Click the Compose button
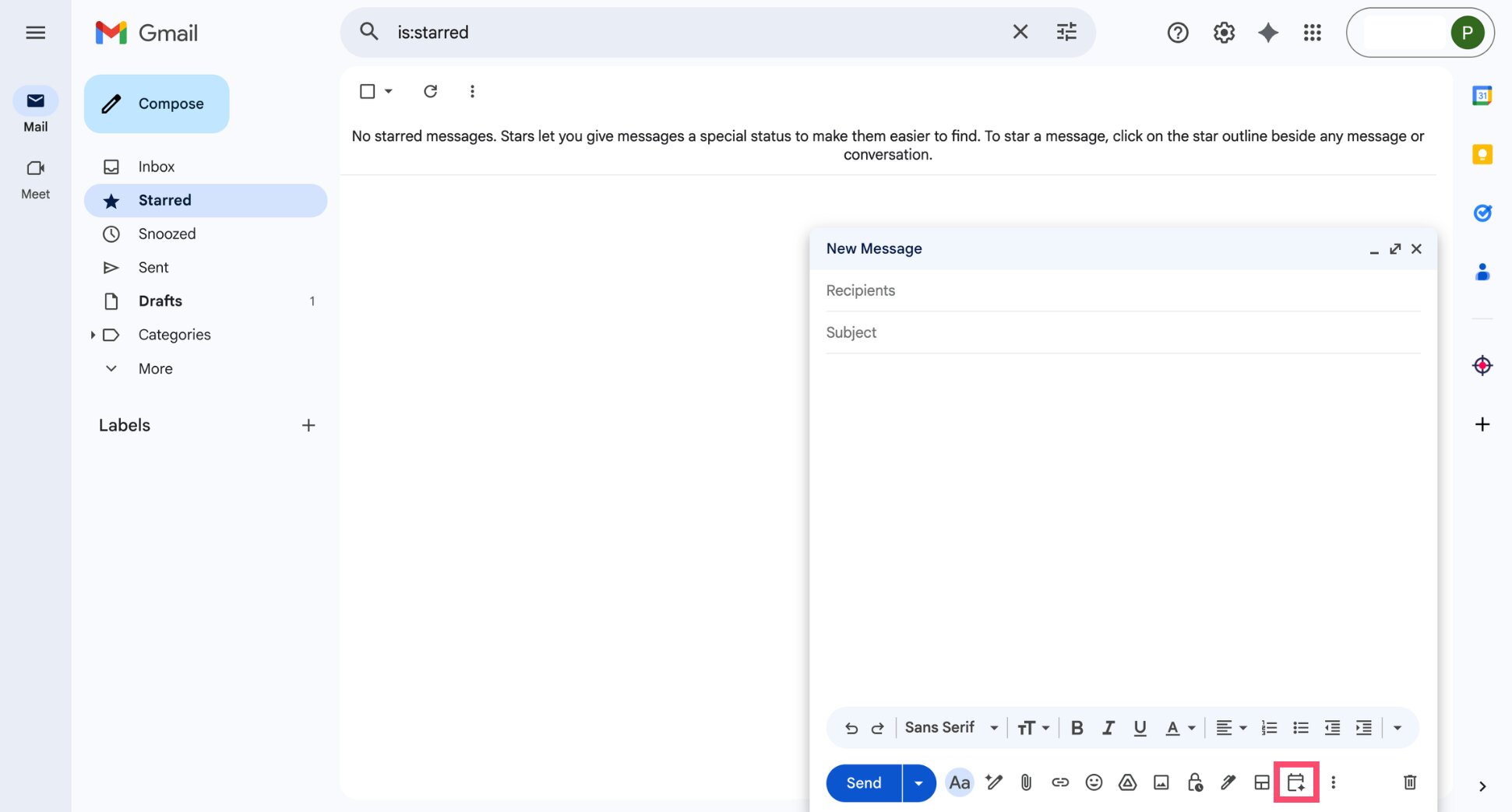The width and height of the screenshot is (1512, 812). pos(156,104)
